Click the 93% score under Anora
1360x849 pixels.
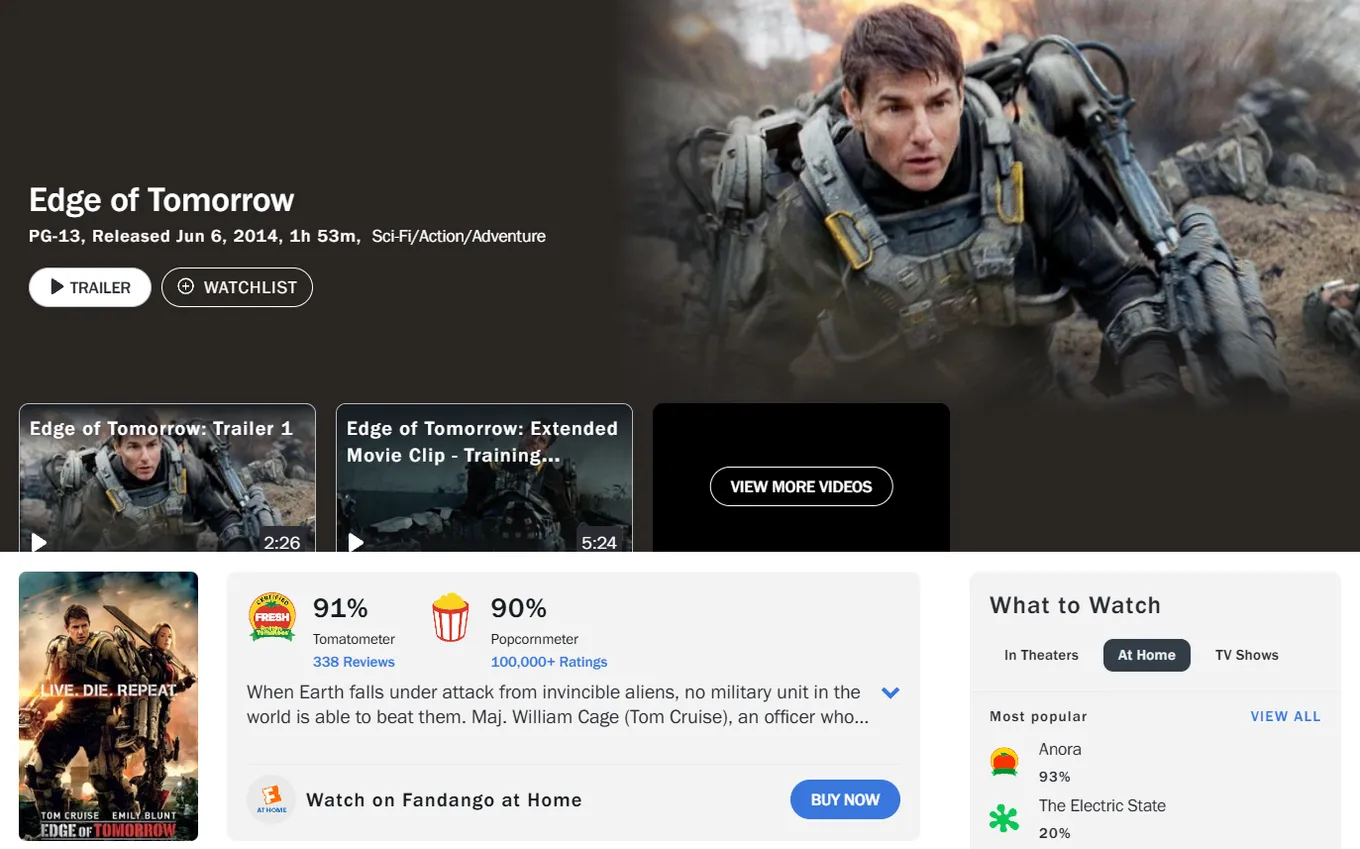coord(1055,777)
